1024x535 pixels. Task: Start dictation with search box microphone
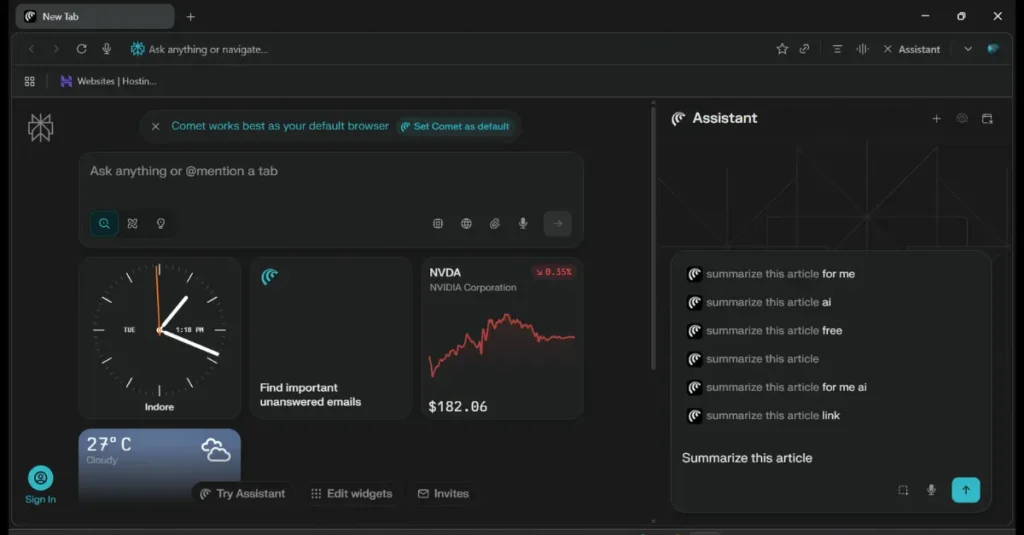523,223
